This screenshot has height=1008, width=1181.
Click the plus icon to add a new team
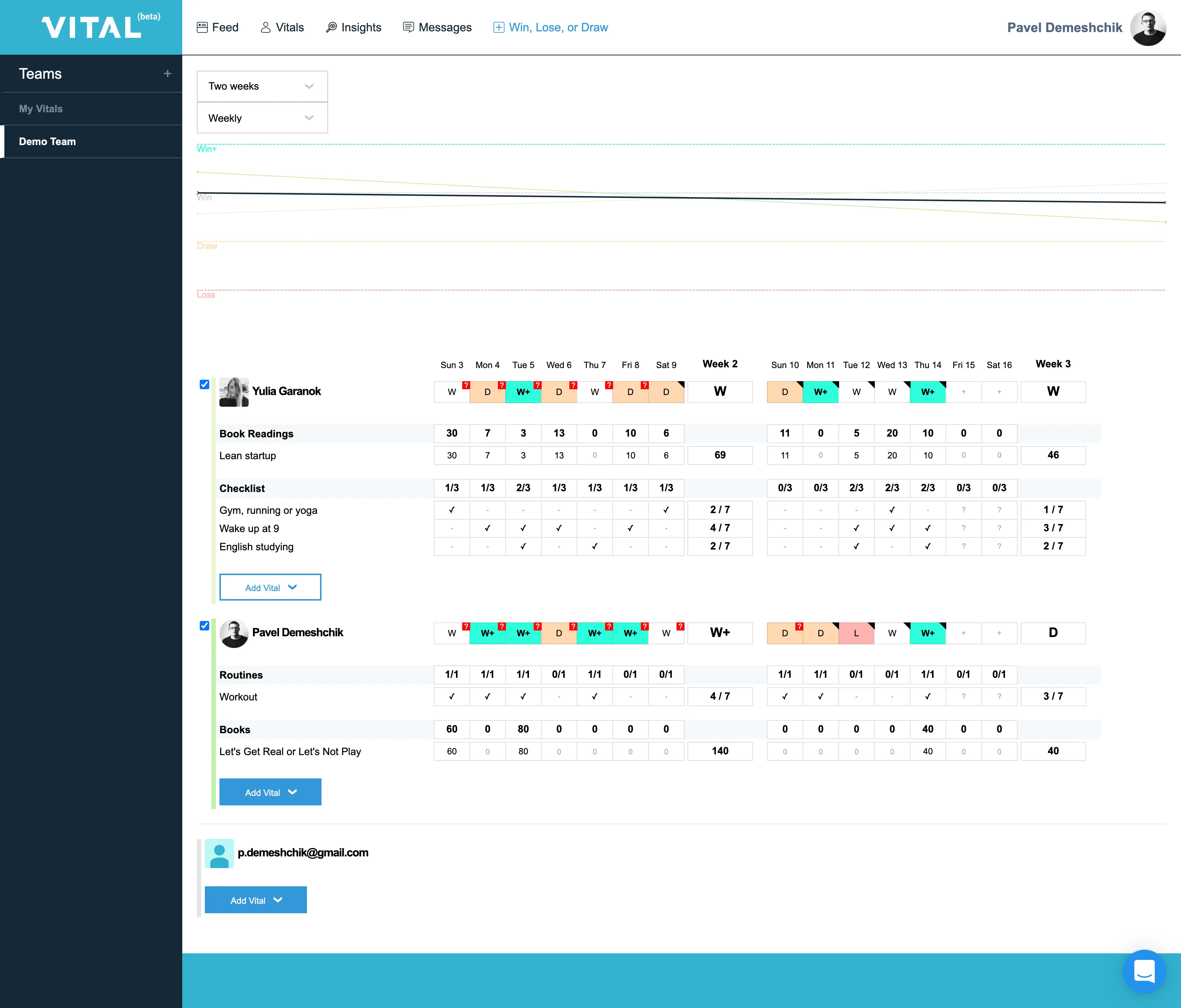point(167,74)
